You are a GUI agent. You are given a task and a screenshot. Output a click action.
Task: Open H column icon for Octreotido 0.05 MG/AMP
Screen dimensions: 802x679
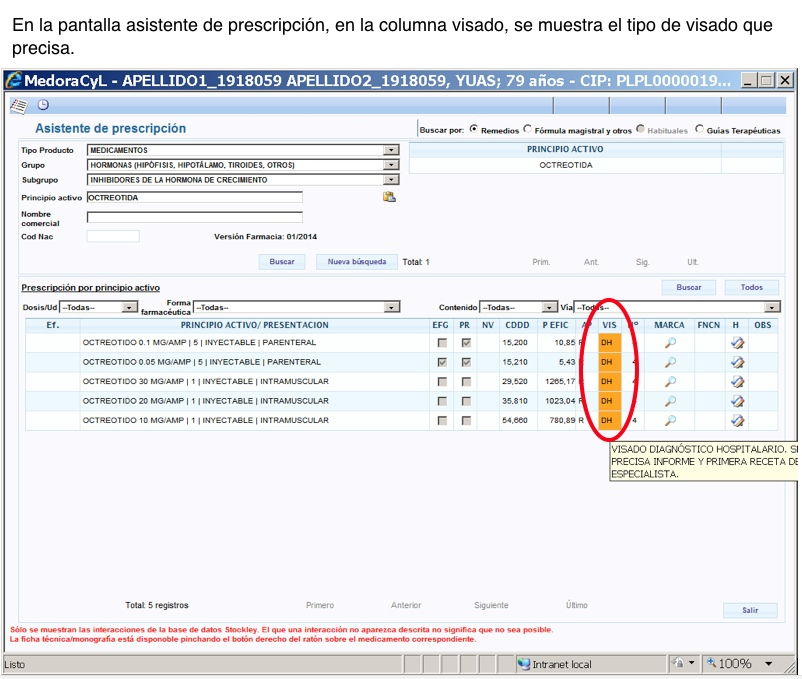737,362
